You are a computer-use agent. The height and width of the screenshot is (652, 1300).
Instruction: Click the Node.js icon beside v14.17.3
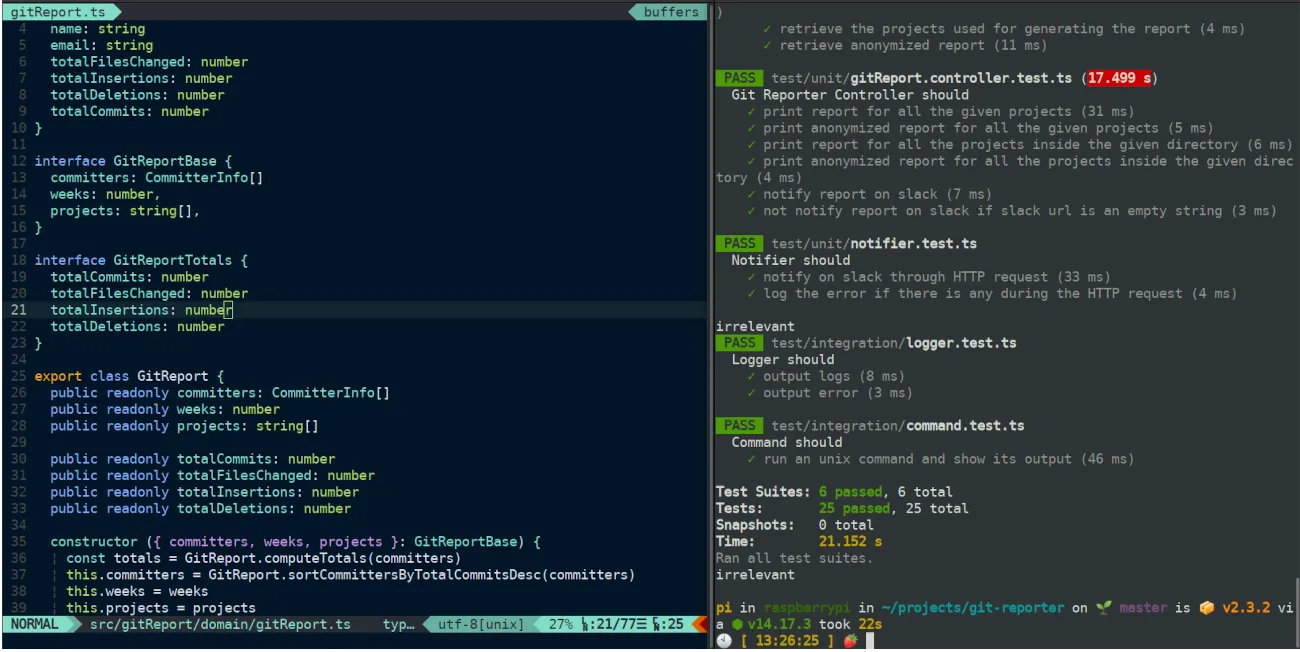coord(738,625)
